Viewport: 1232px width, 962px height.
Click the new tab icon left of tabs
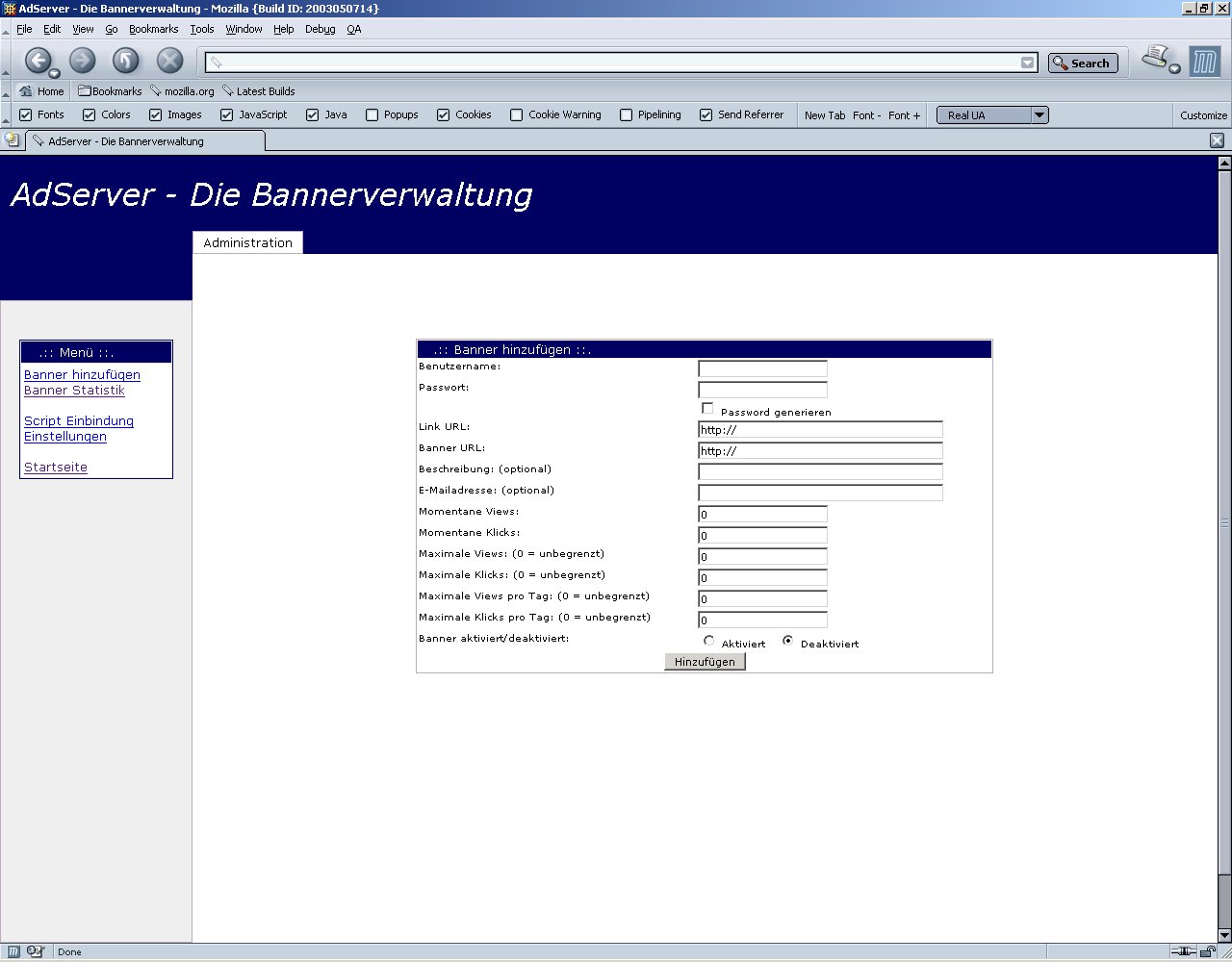(x=12, y=139)
